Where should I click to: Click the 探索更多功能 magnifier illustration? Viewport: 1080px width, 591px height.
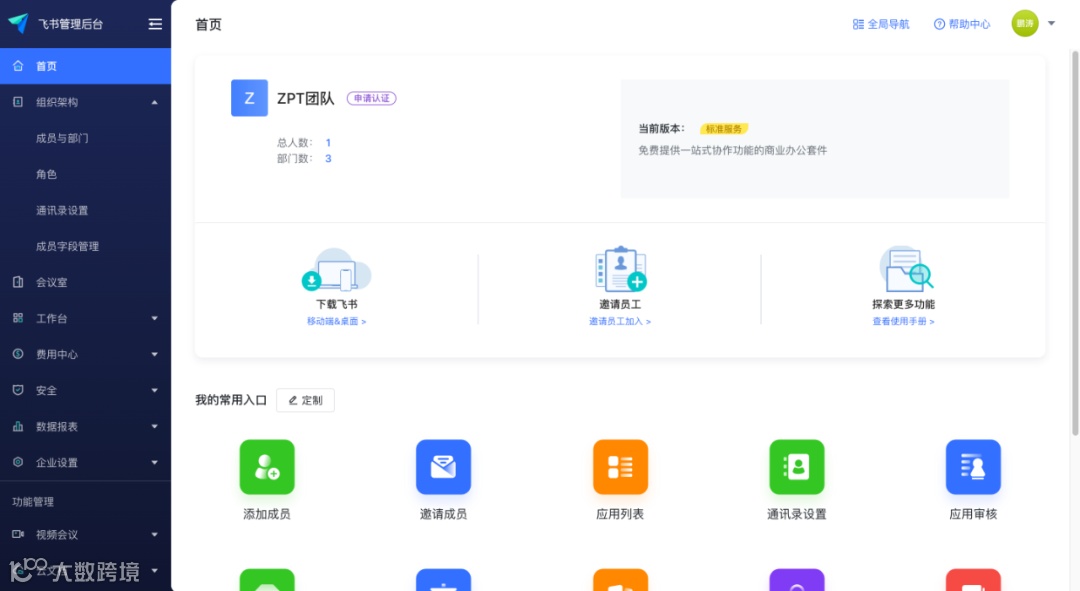[x=906, y=269]
